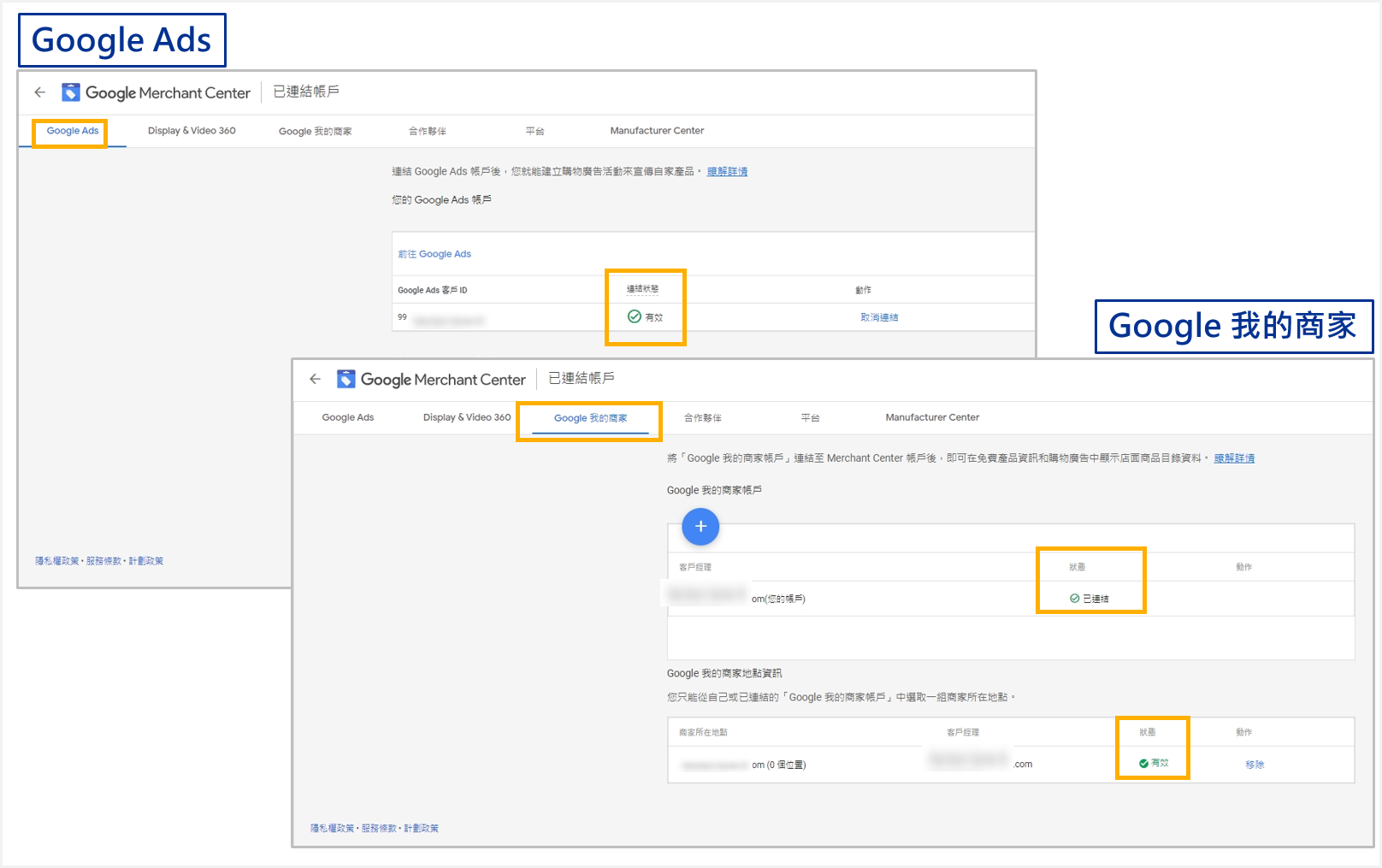Click 移除 to remove business location
Screen dimensions: 1382x868
click(x=1255, y=765)
